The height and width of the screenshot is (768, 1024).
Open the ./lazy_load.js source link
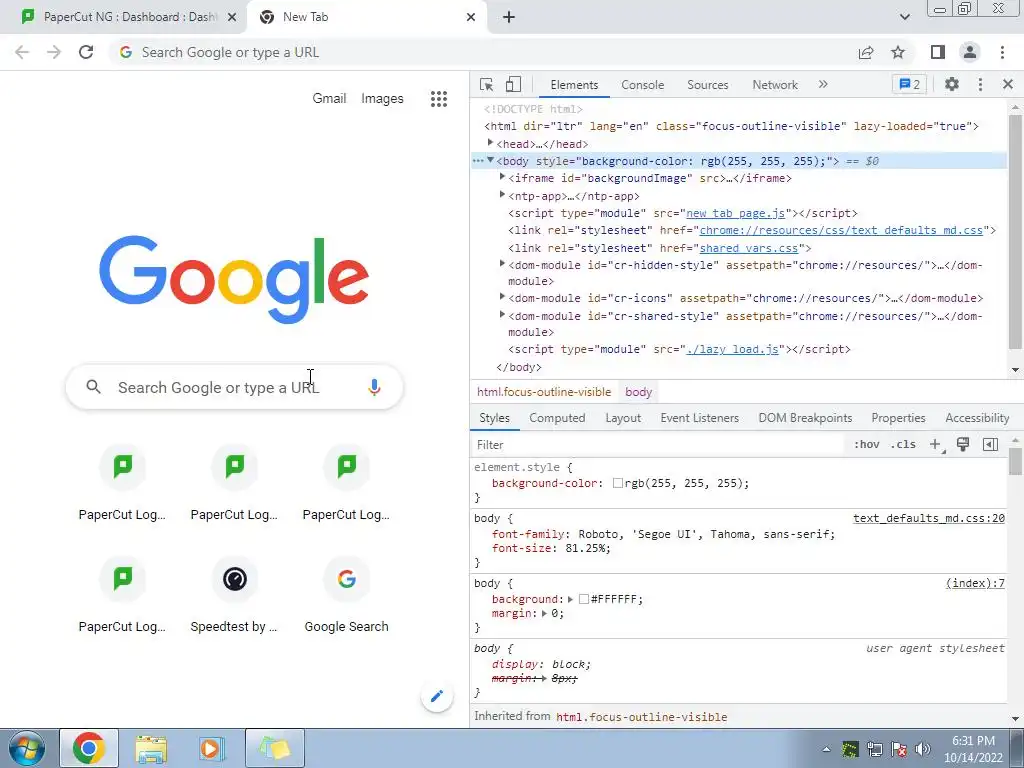[732, 349]
